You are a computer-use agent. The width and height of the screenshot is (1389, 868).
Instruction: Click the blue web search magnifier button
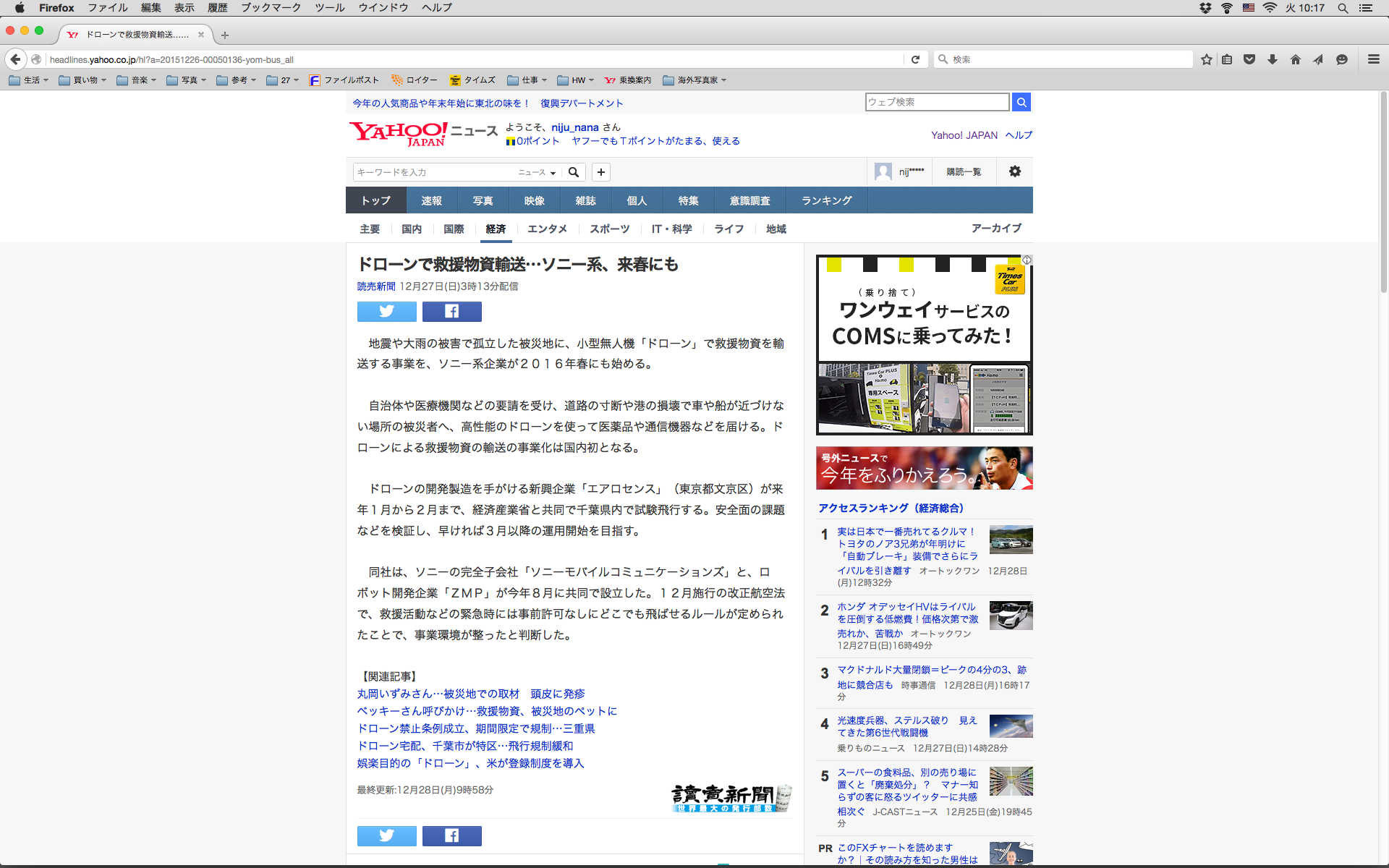coord(1021,102)
